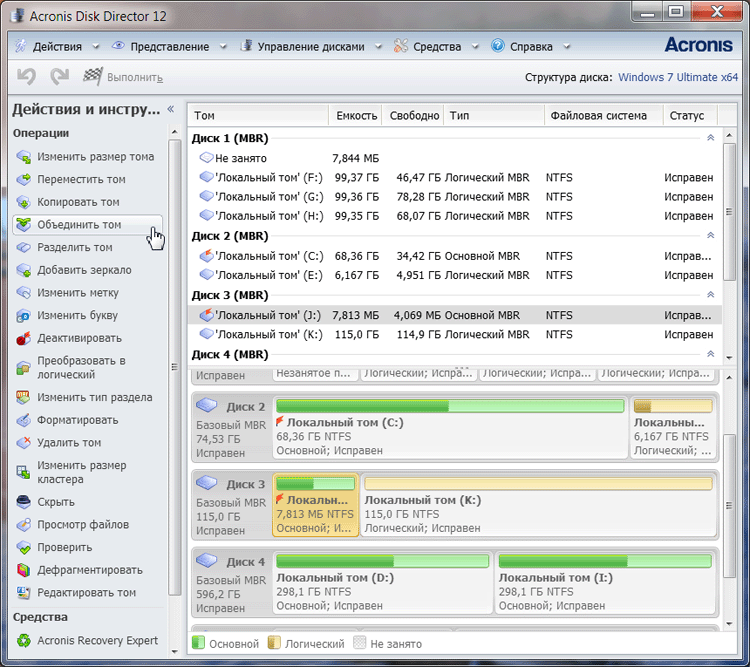Sort by the Свободно column header
The image size is (750, 667).
(413, 115)
